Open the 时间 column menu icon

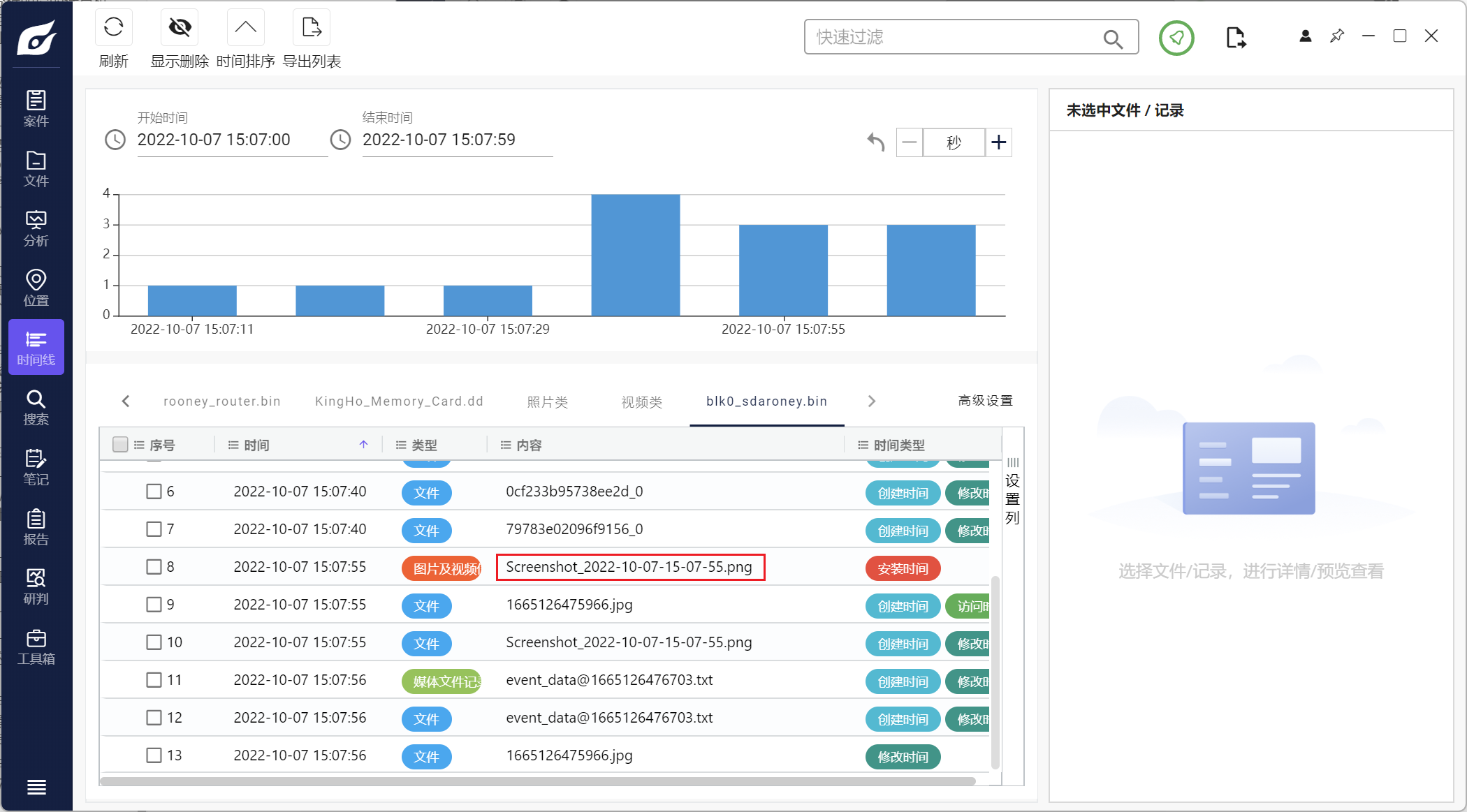[233, 445]
